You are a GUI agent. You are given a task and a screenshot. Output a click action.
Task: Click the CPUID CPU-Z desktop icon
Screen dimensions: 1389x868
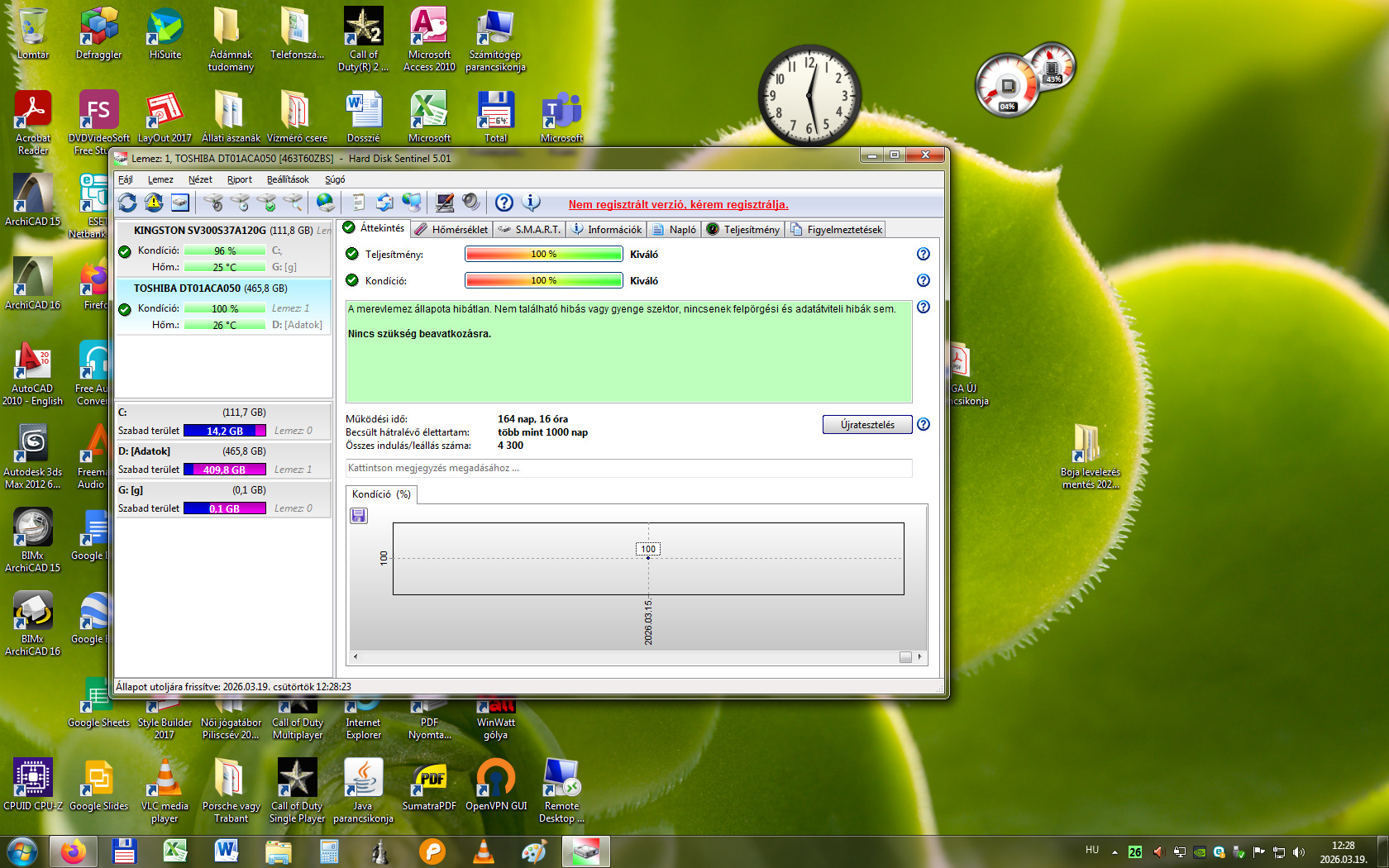point(33,785)
